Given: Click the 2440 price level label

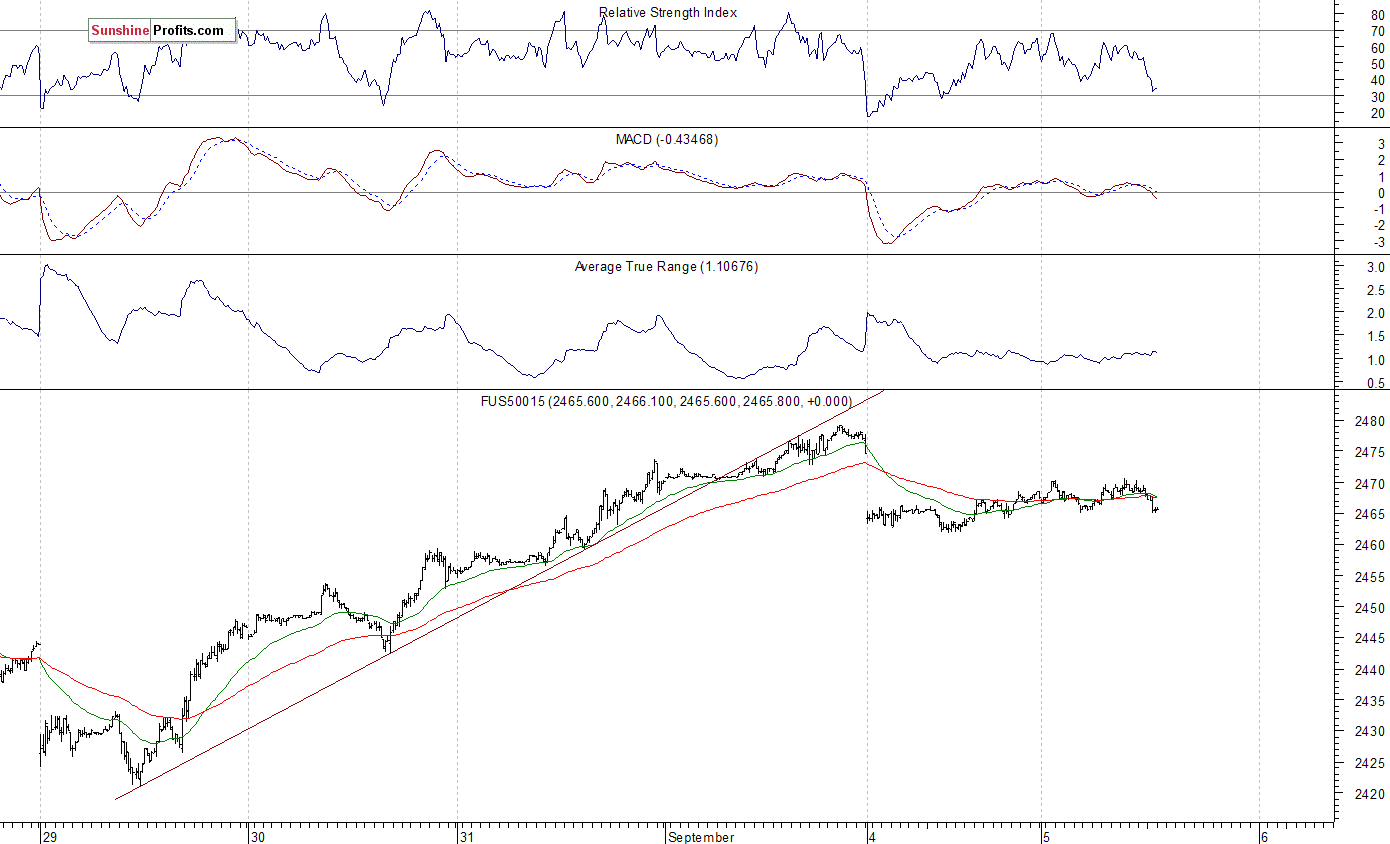Looking at the screenshot, I should [1371, 670].
